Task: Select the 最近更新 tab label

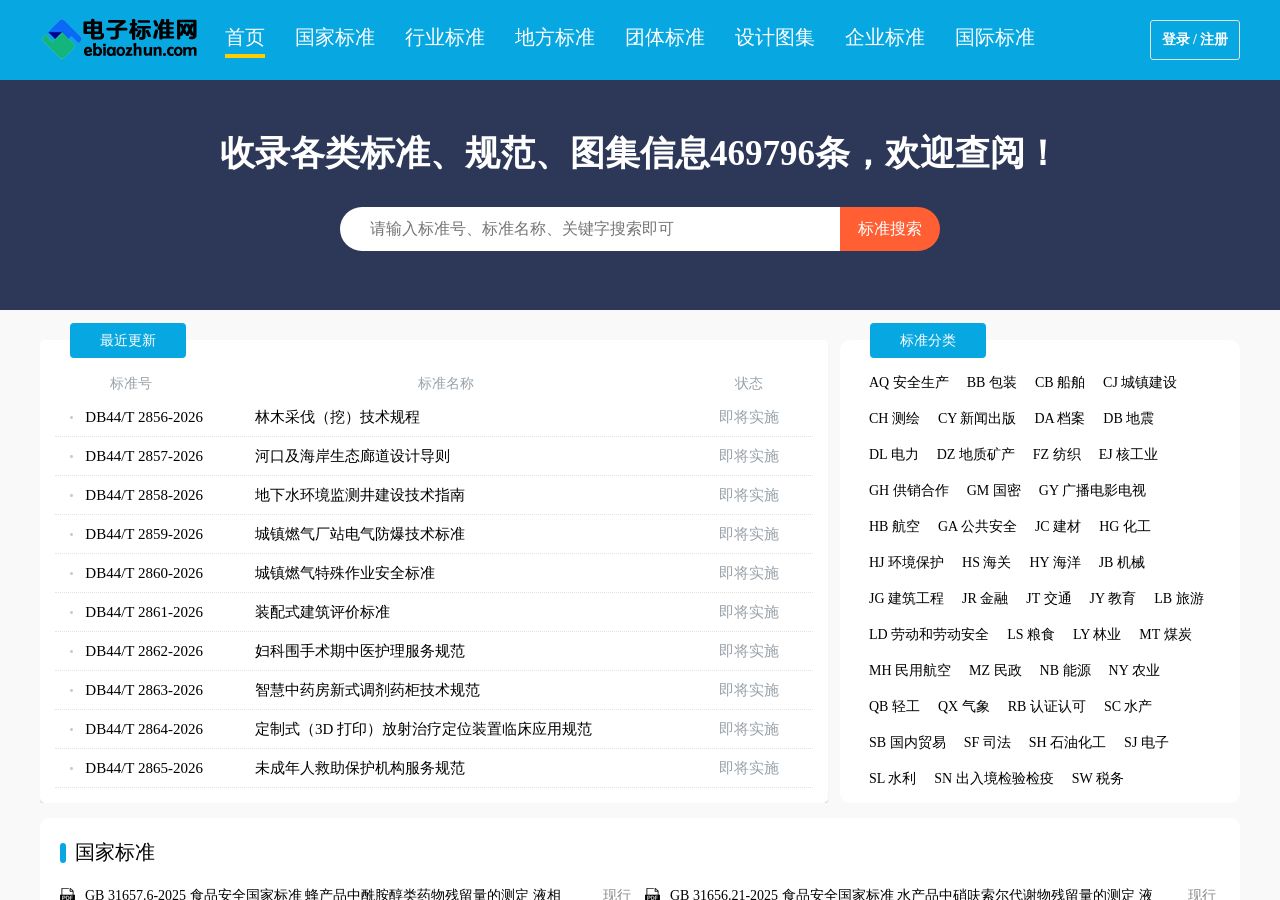Action: (x=128, y=340)
